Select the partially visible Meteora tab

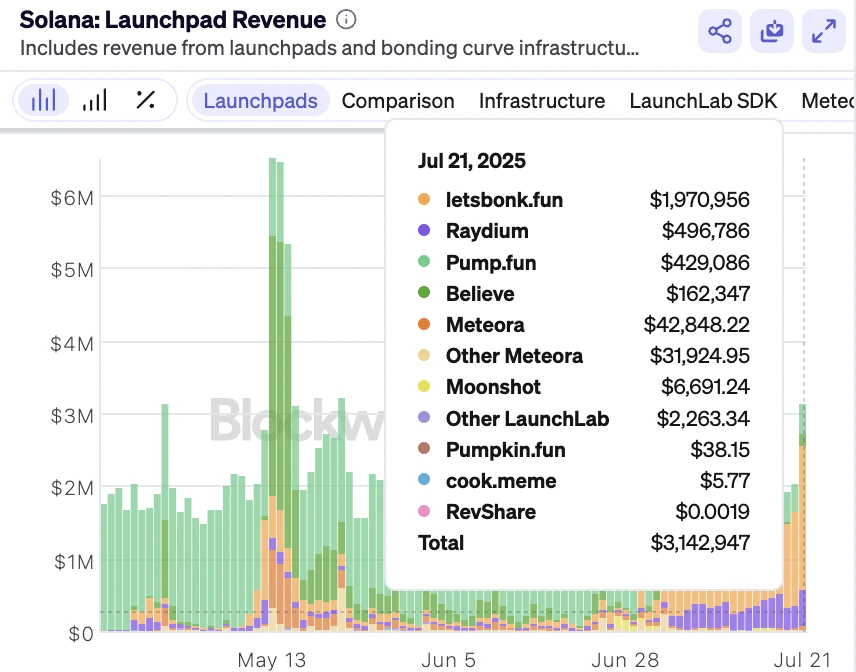pos(827,101)
